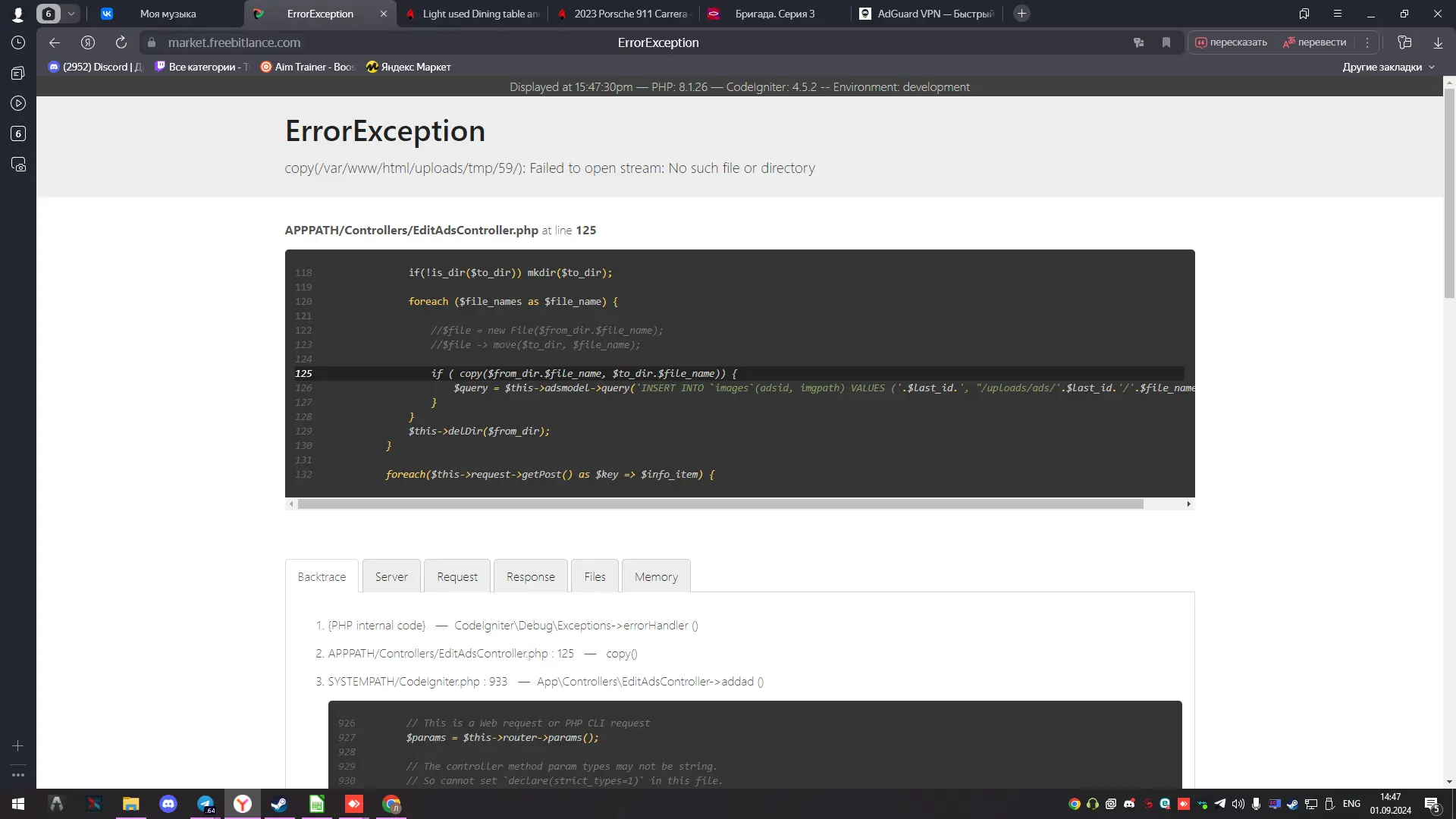
Task: Click the пересказать button
Action: coord(1231,42)
